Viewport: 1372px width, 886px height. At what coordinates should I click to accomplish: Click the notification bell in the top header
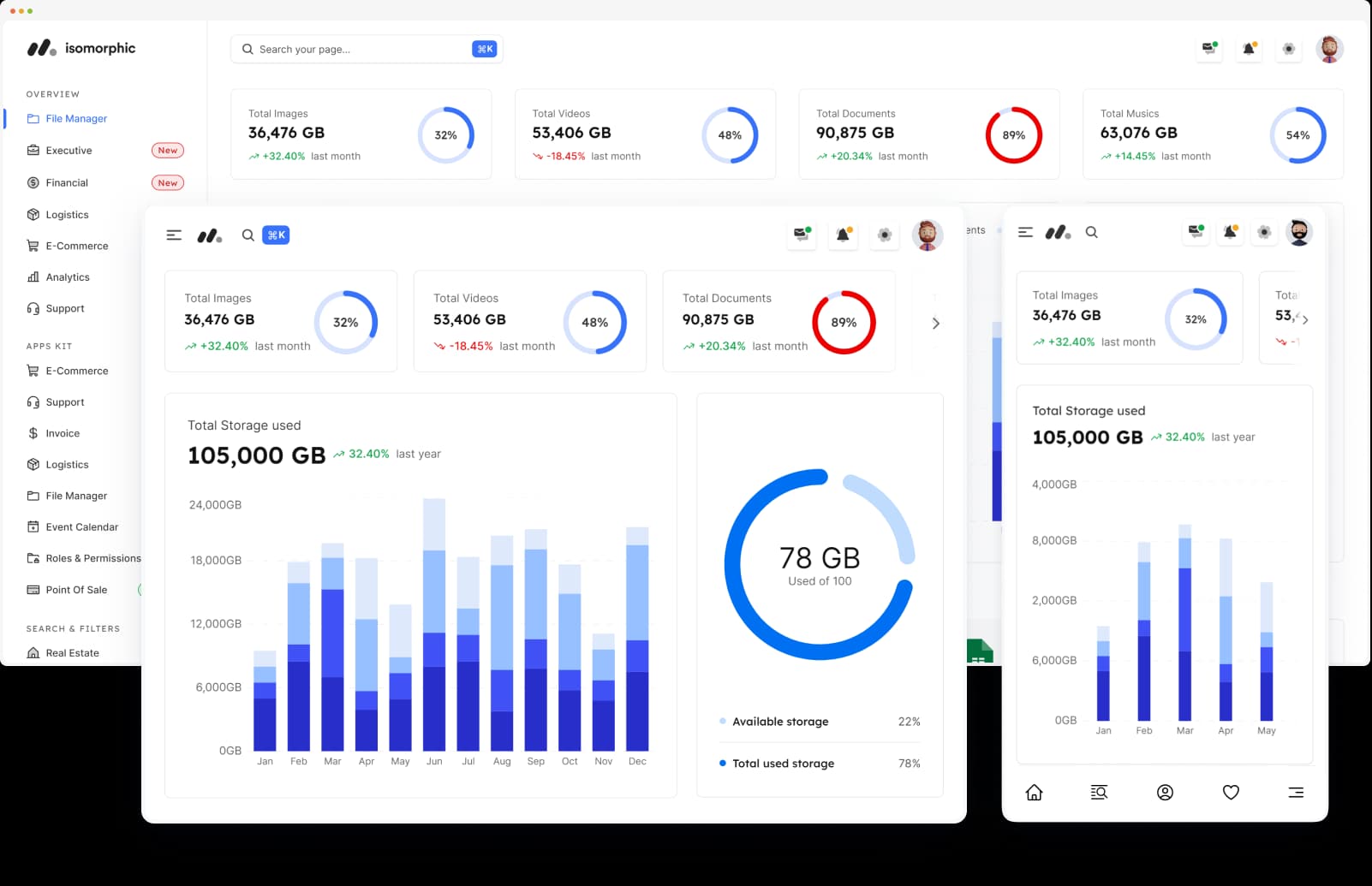pyautogui.click(x=1250, y=49)
